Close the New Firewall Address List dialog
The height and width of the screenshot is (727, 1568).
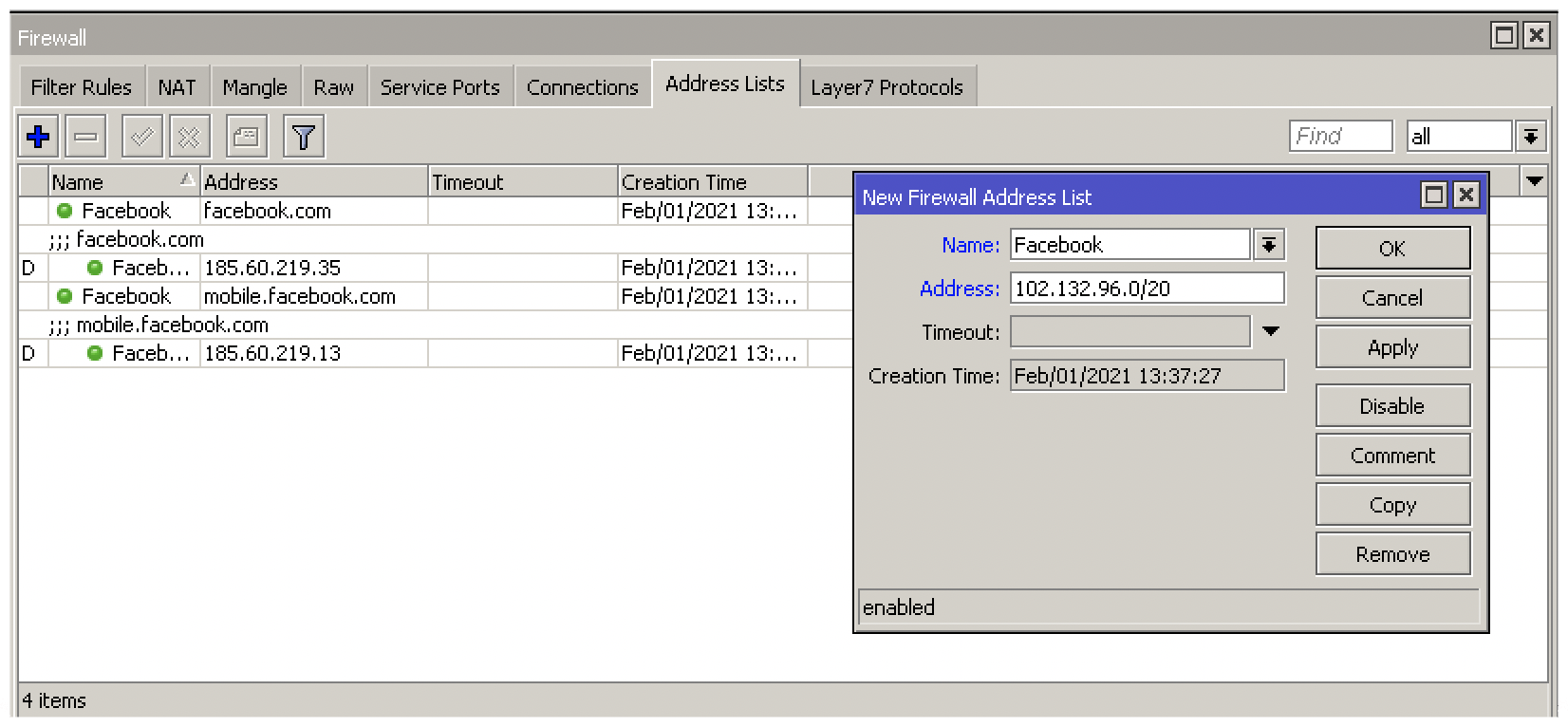tap(1465, 195)
